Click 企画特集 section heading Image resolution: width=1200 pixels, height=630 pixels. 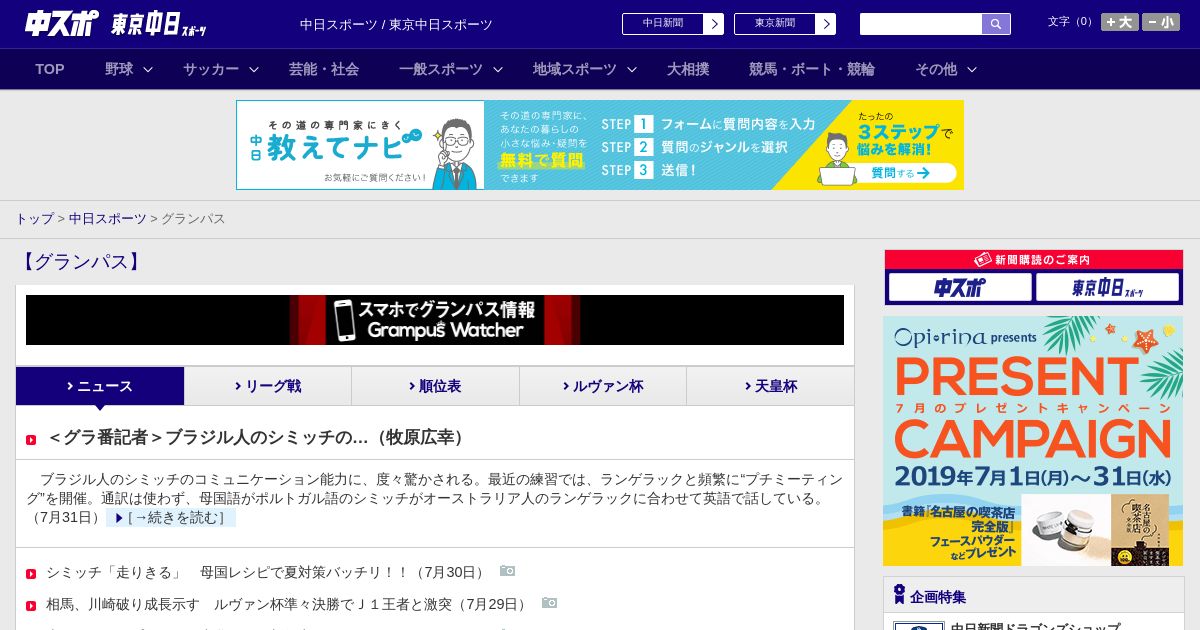[x=938, y=597]
